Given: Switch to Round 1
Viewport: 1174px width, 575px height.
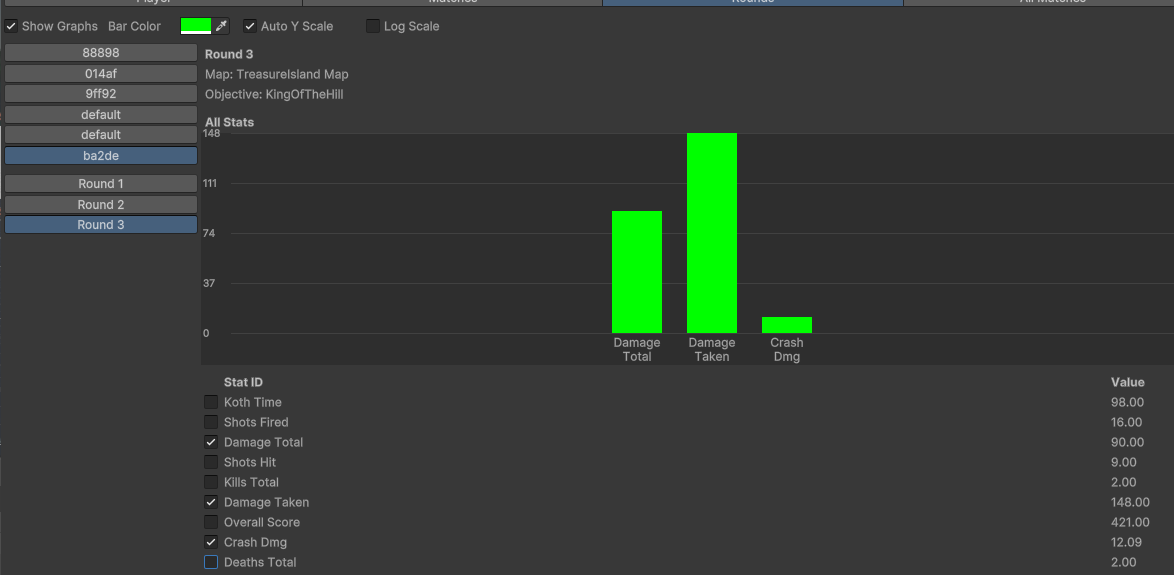Looking at the screenshot, I should point(101,184).
